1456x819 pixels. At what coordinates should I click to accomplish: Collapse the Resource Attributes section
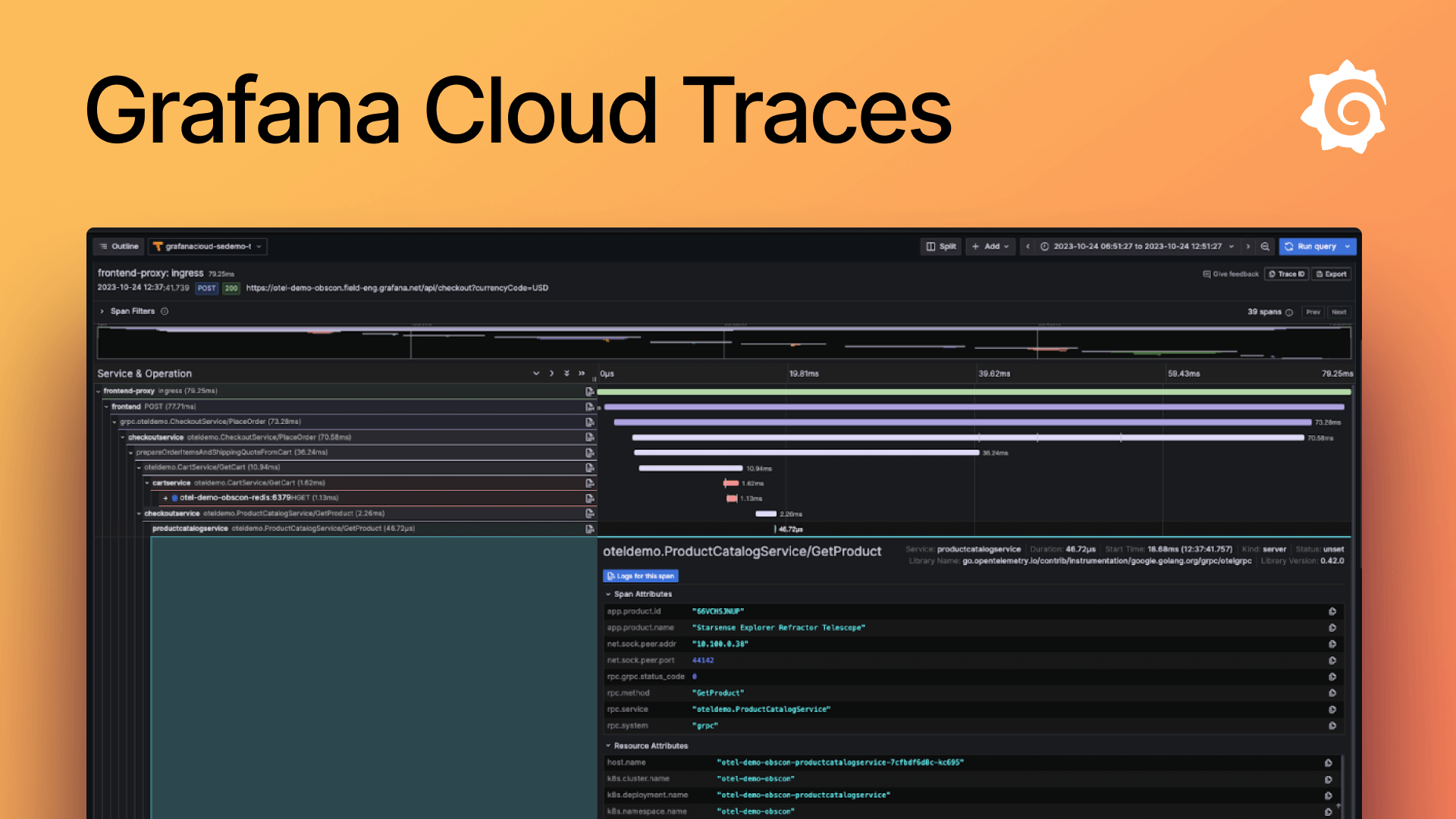pyautogui.click(x=608, y=746)
